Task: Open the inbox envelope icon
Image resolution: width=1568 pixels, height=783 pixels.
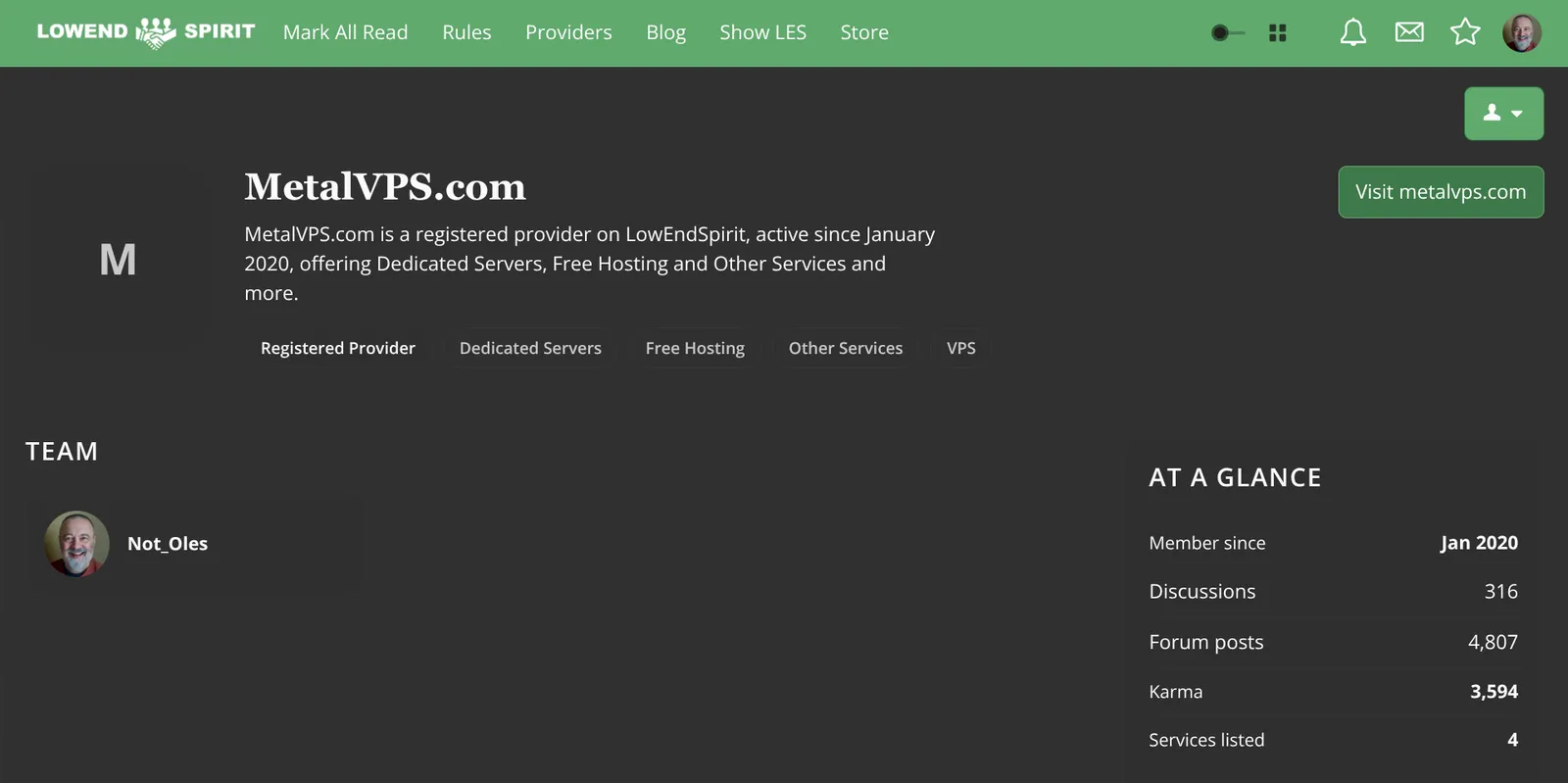Action: pyautogui.click(x=1409, y=32)
